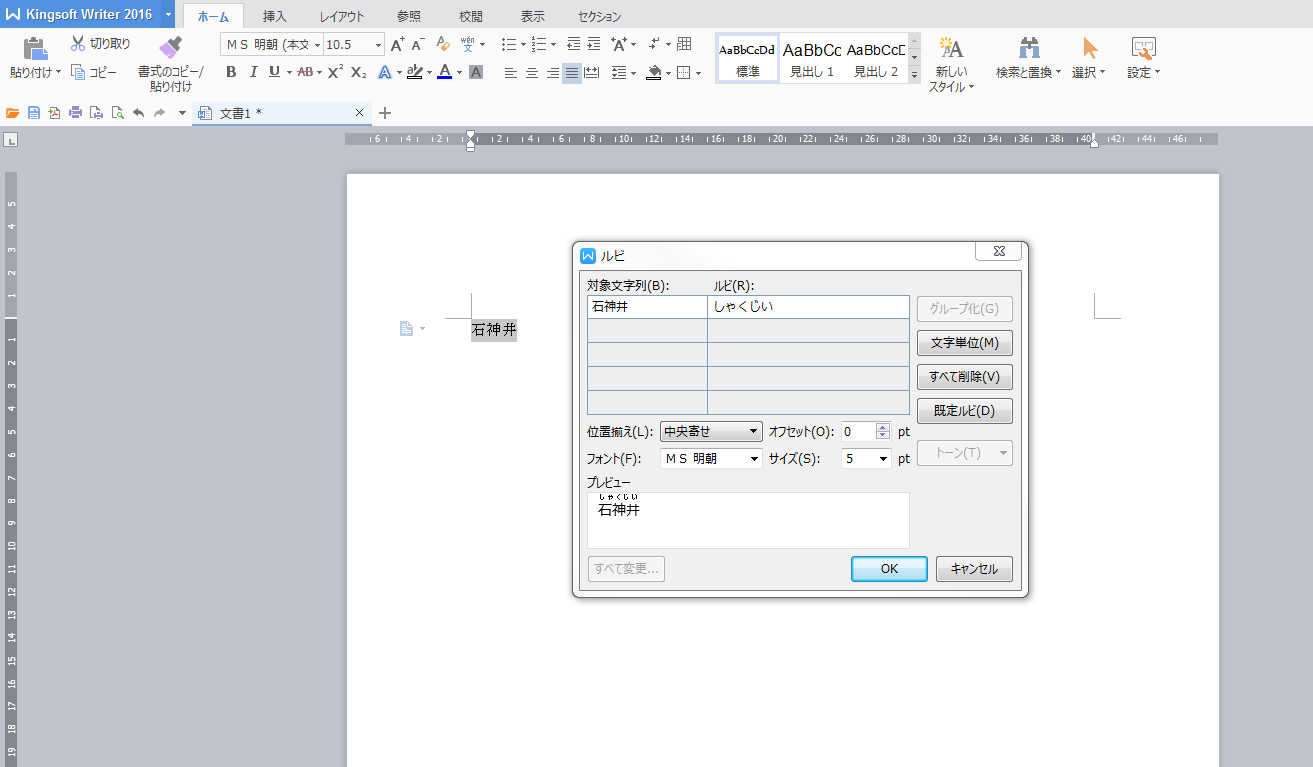The image size is (1313, 767).
Task: Expand the styles gallery list
Action: pyautogui.click(x=914, y=74)
